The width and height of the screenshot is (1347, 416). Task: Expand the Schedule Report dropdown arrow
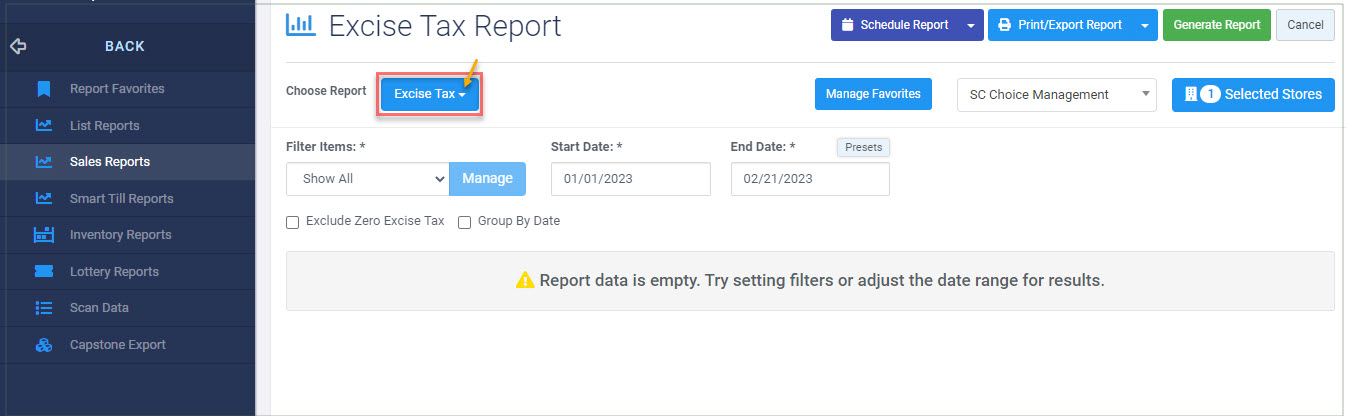(970, 25)
